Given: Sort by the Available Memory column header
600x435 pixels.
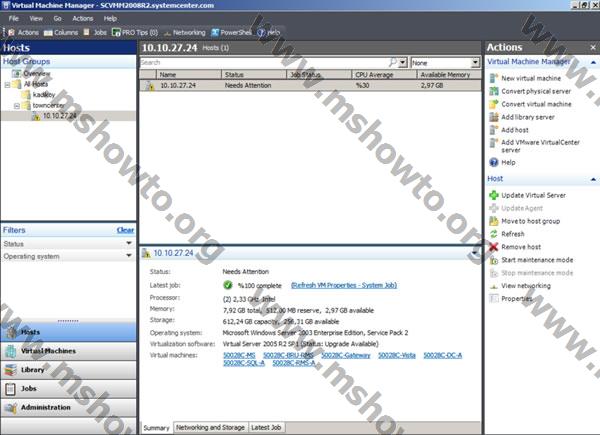Looking at the screenshot, I should tap(448, 75).
